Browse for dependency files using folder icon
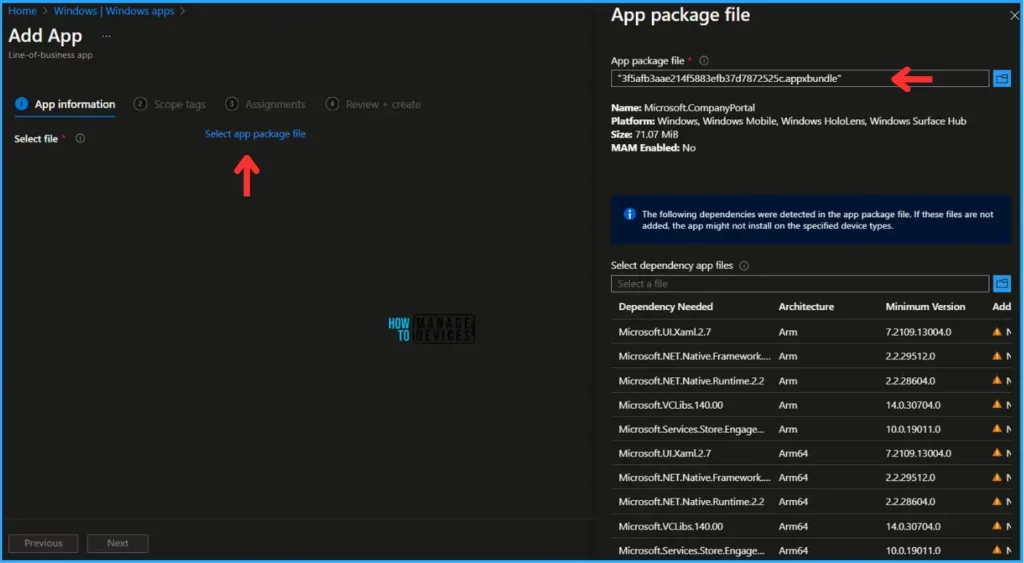 1002,283
